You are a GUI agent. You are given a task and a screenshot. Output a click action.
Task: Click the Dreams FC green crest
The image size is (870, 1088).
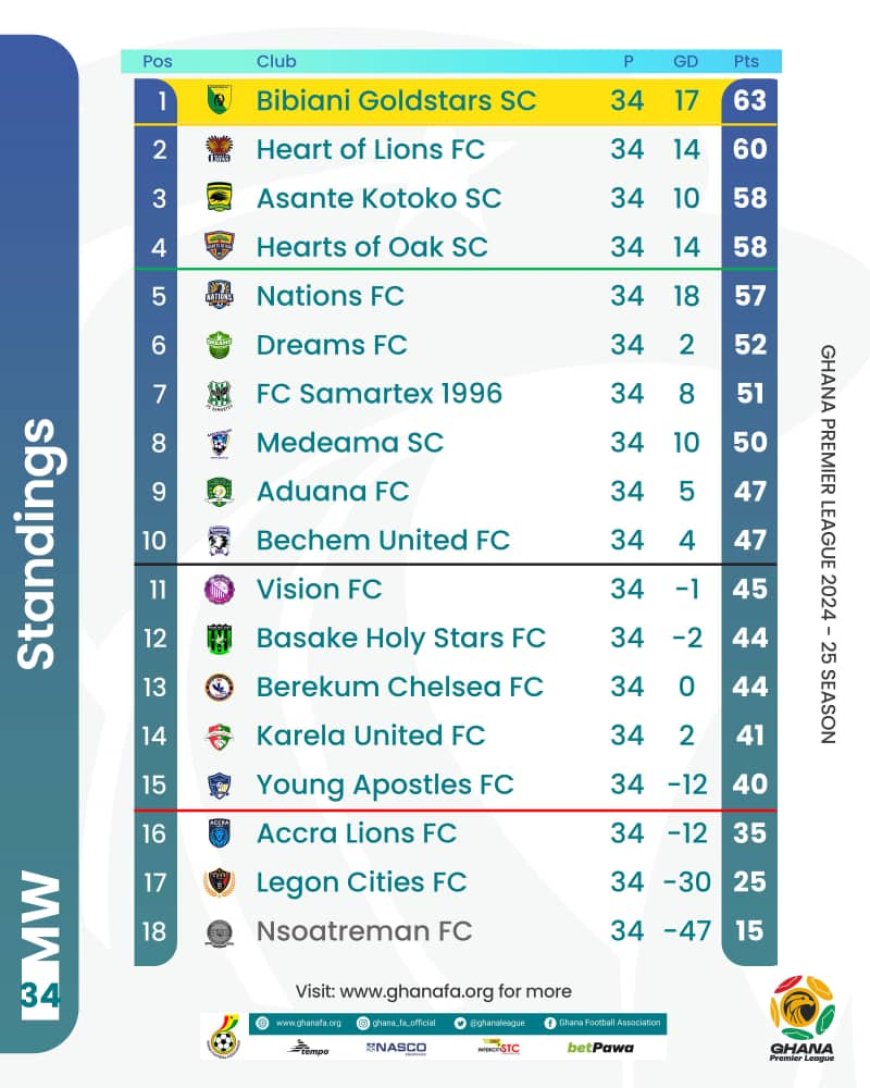click(x=218, y=345)
